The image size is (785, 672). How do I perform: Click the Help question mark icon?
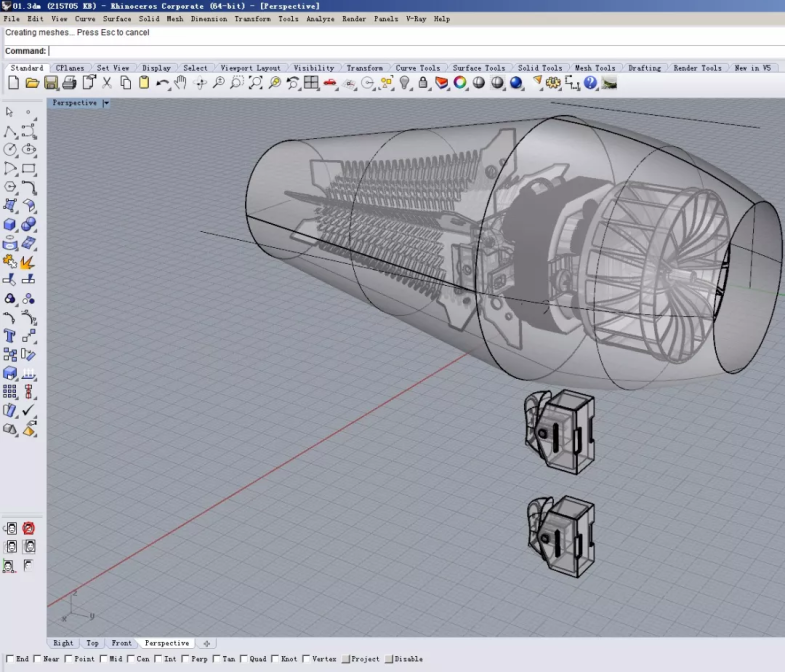click(x=590, y=83)
